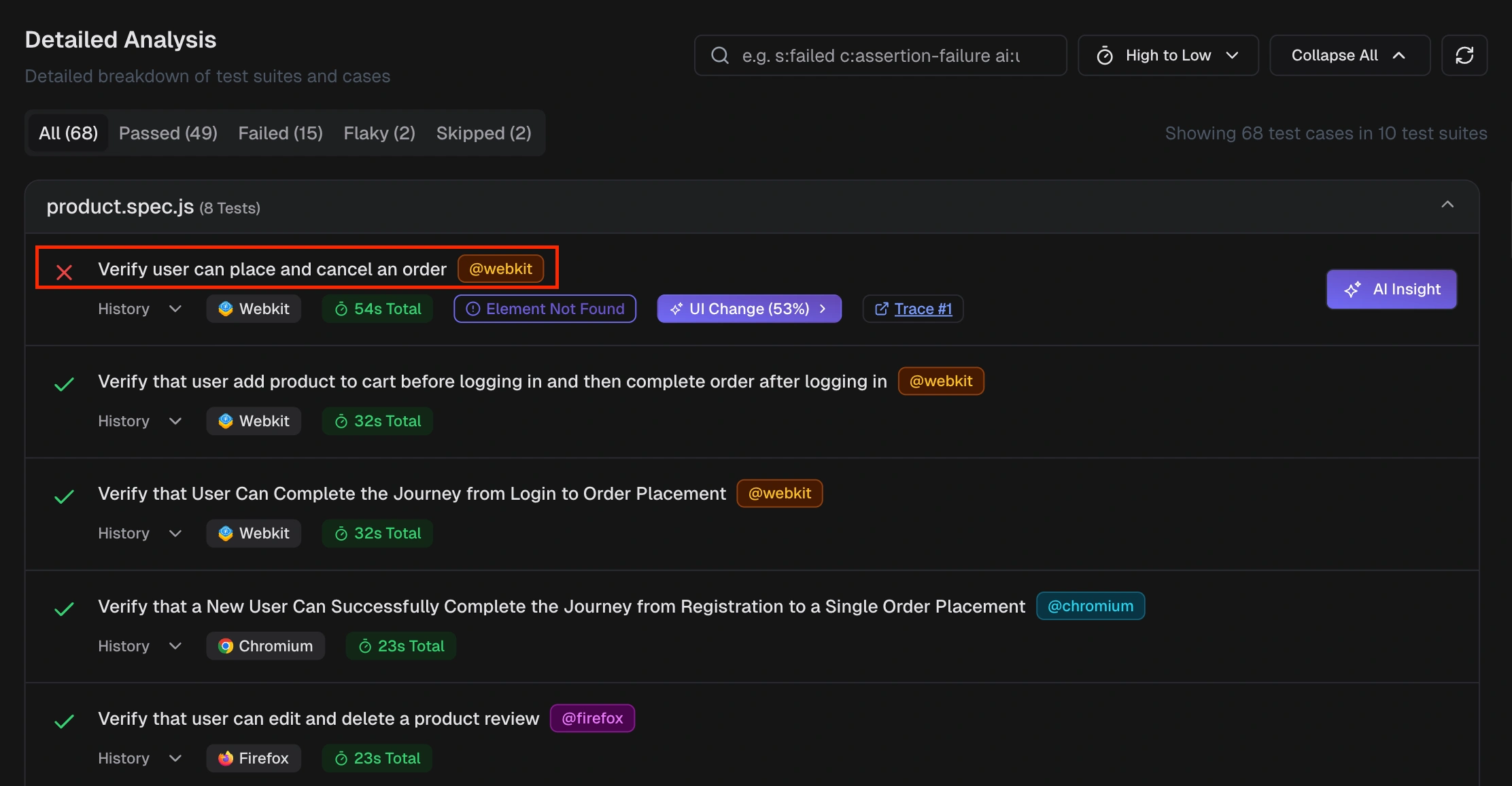This screenshot has width=1512, height=786.
Task: Click the Firefox icon on the product review test
Action: [226, 757]
